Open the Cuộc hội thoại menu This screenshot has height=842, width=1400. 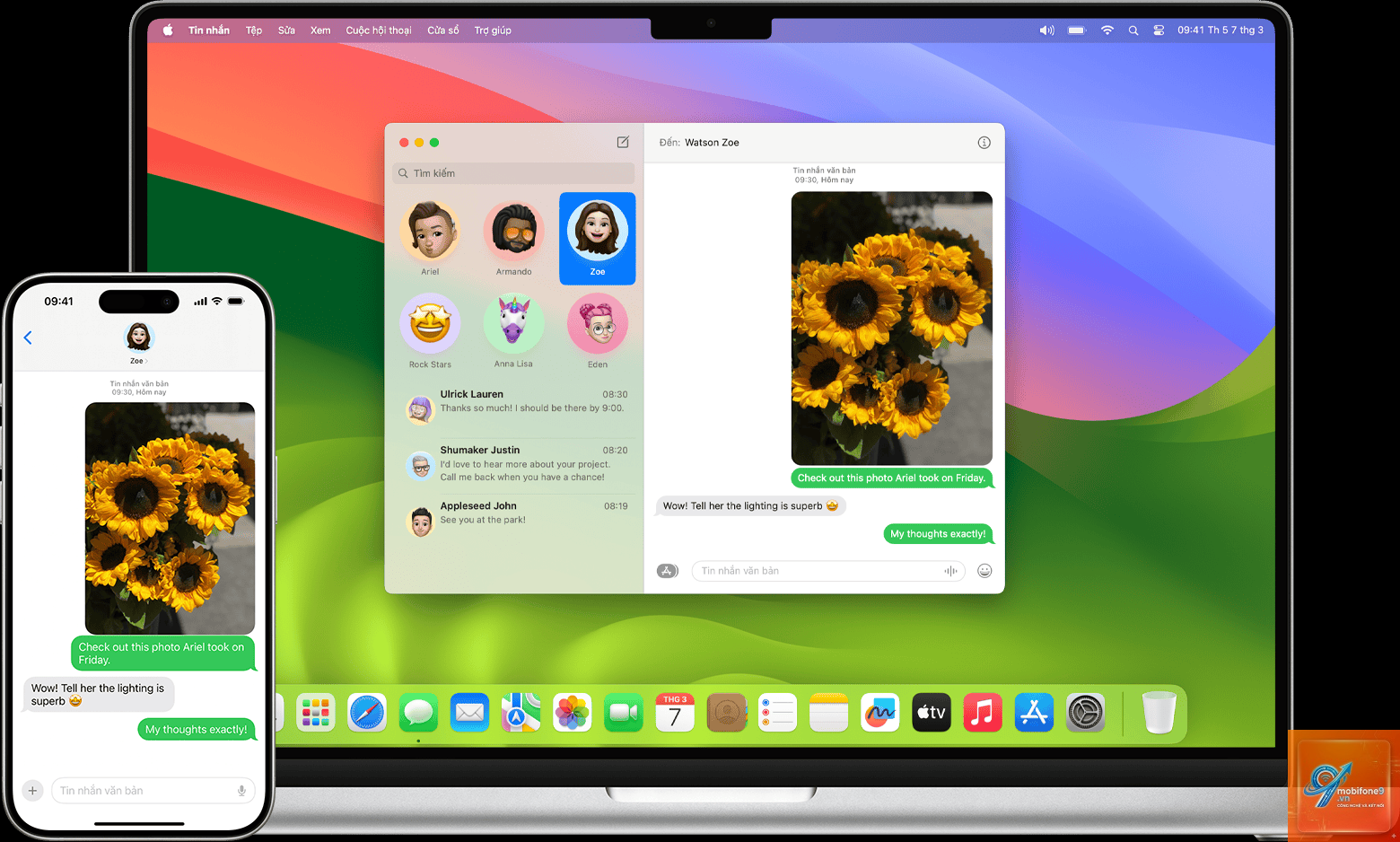click(379, 31)
